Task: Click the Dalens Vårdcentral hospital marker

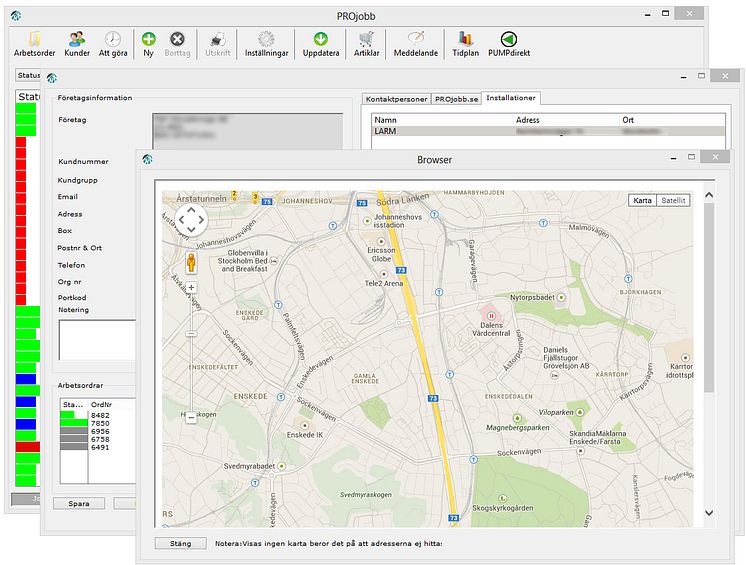Action: click(x=491, y=315)
